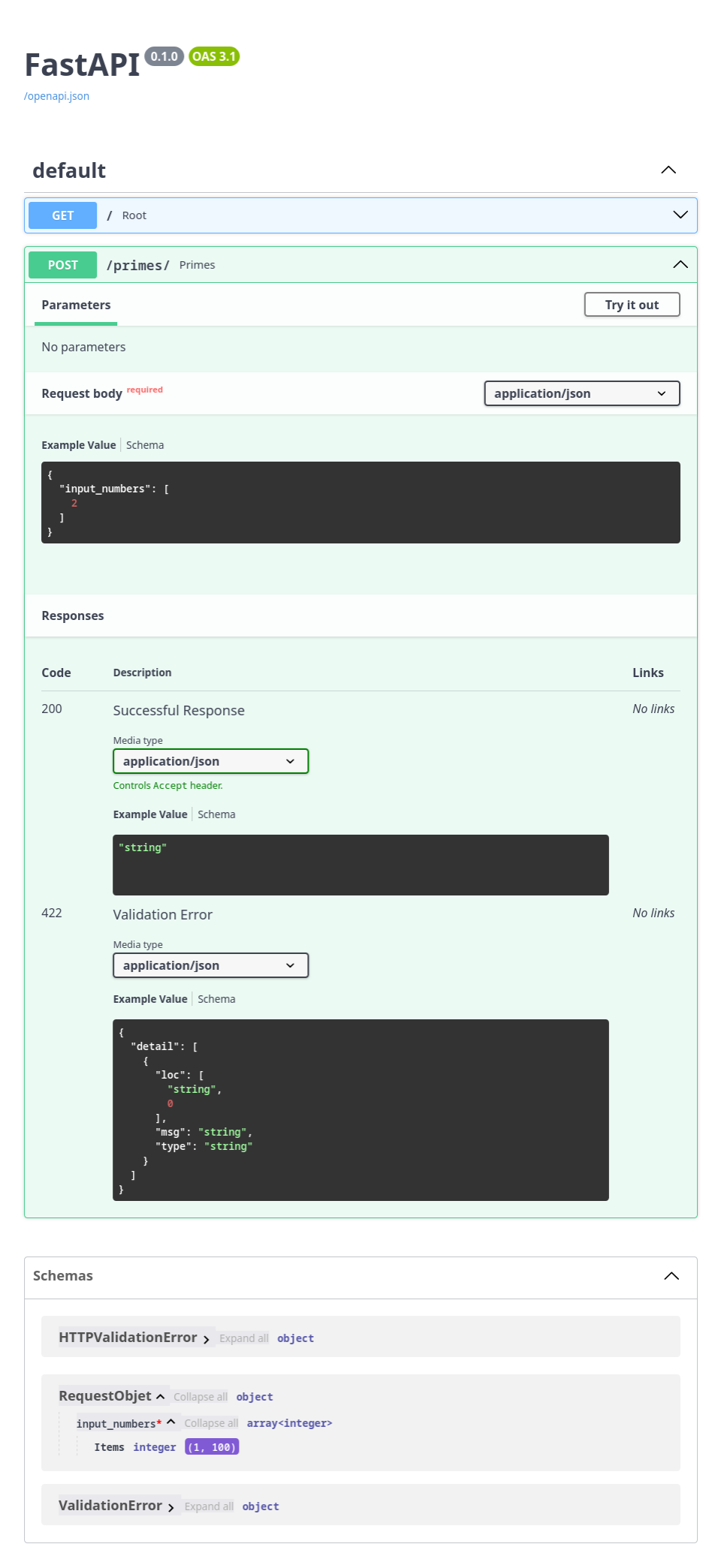Open the 200 response media type dropdown

[211, 761]
